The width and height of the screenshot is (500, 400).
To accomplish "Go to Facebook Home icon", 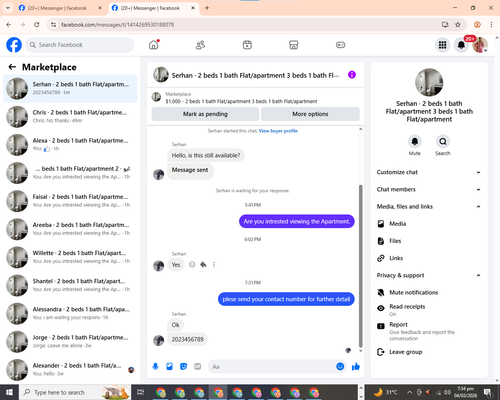I will click(x=154, y=45).
